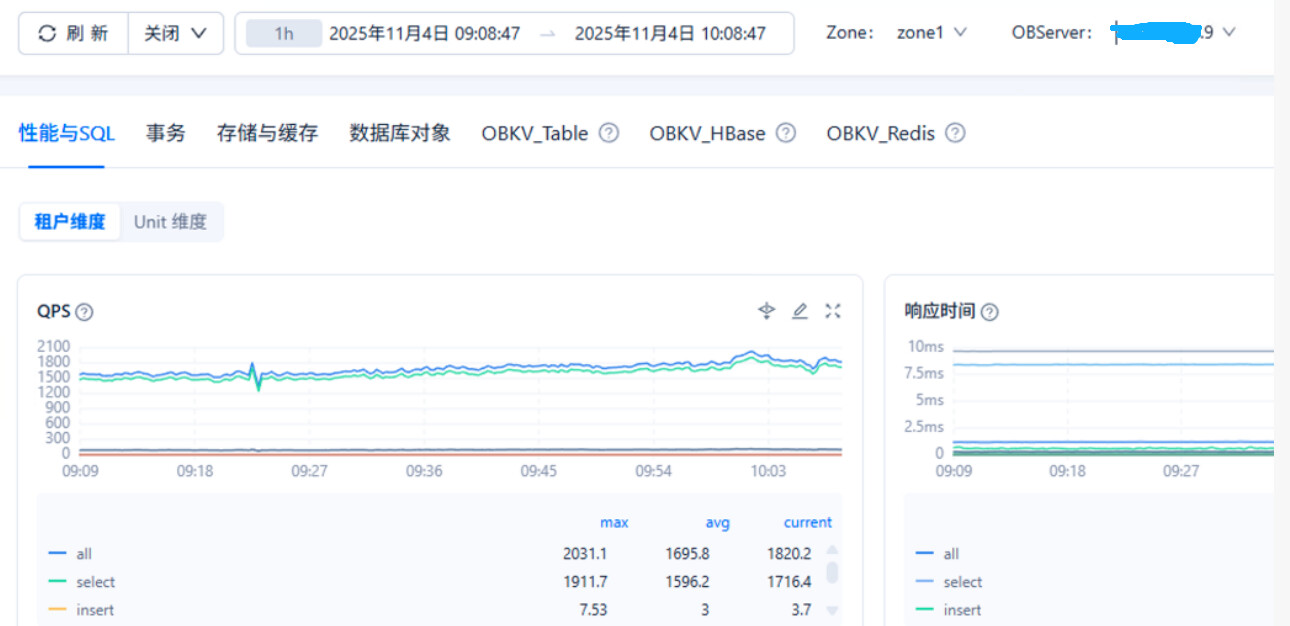Click help icon next to QPS title
The height and width of the screenshot is (626, 1290).
[85, 312]
